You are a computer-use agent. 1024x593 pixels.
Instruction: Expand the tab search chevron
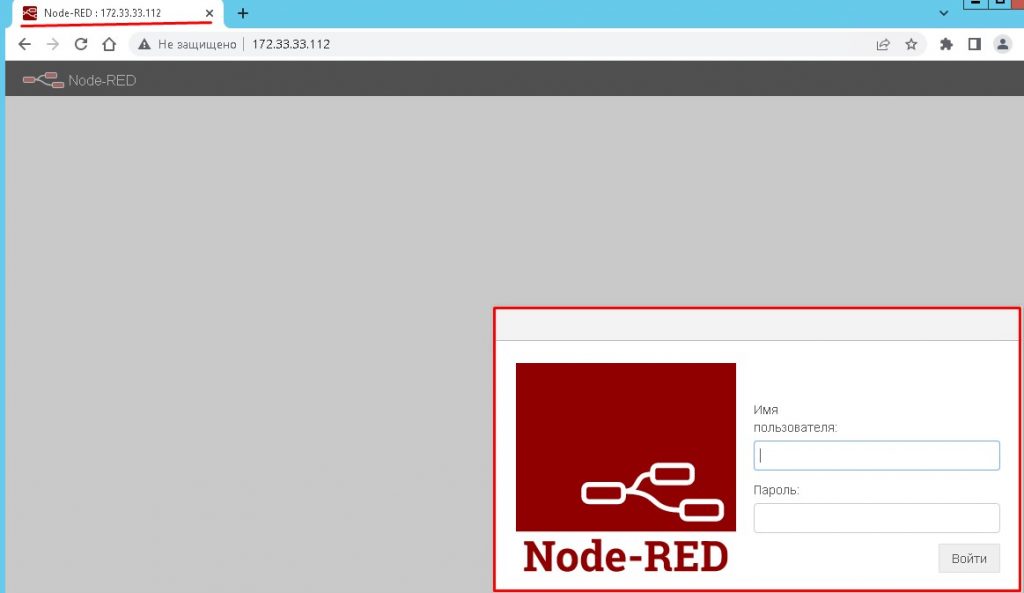tap(943, 13)
